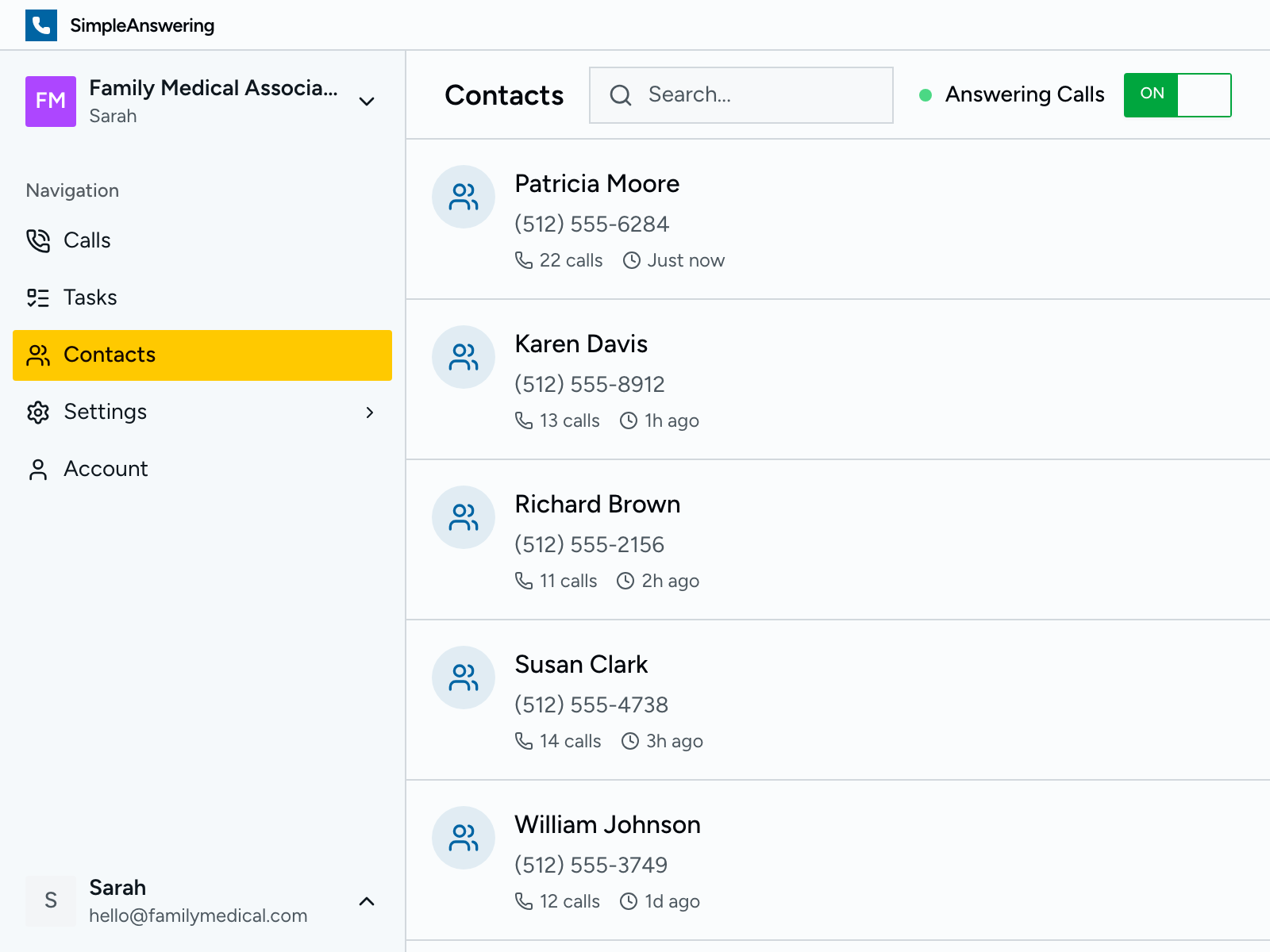The image size is (1270, 952).
Task: Click the green Answering Calls status dot
Action: [x=926, y=94]
